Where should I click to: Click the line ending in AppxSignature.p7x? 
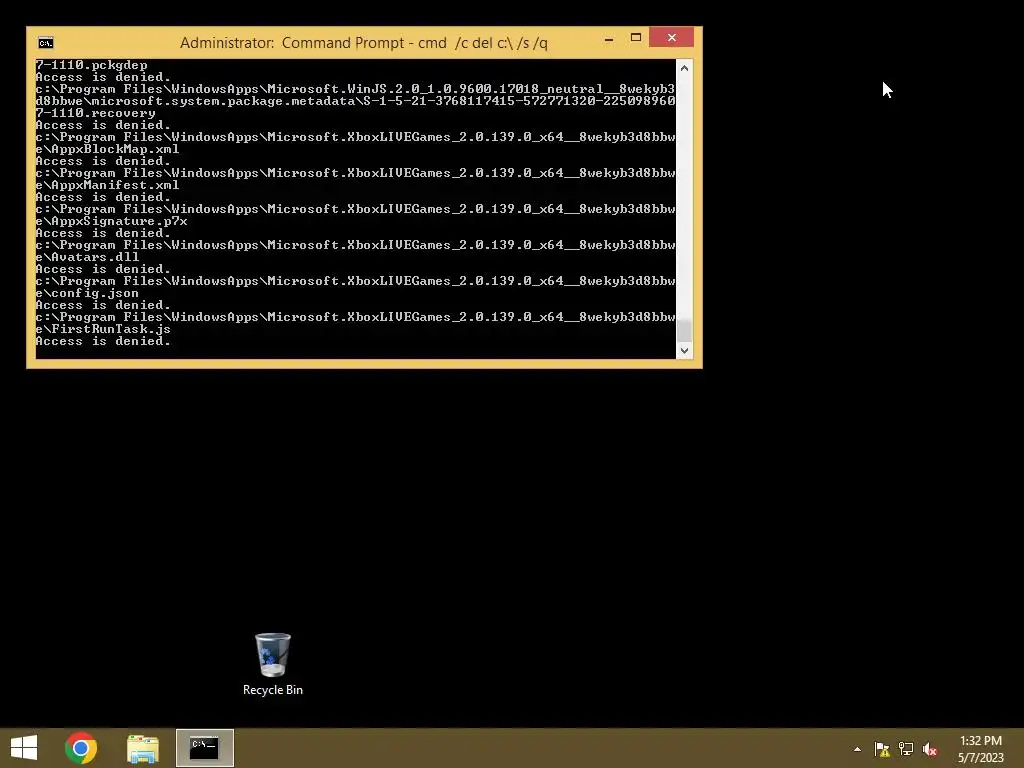(112, 221)
